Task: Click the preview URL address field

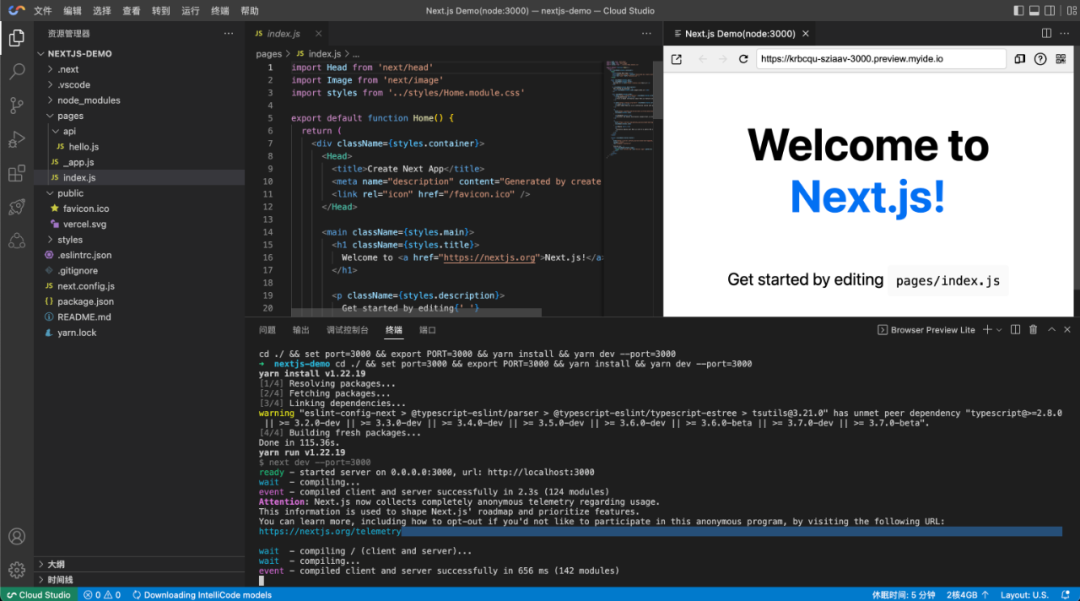Action: [881, 59]
